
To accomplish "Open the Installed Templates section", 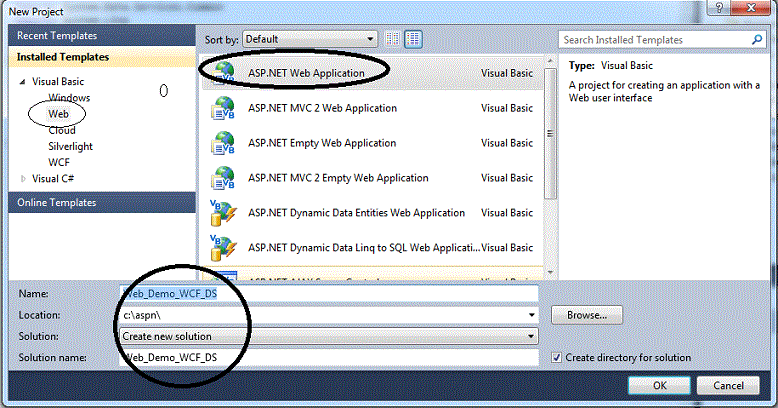I will [102, 57].
